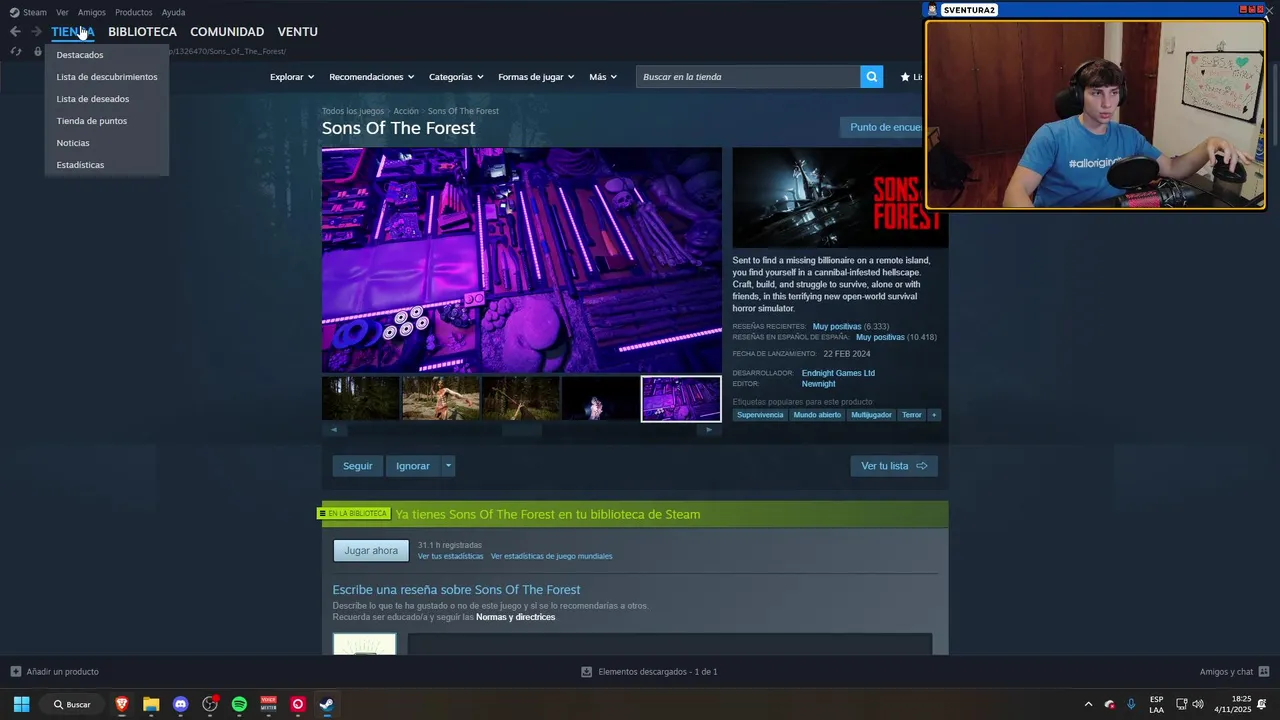
Task: Click the Acción breadcrumb link
Action: click(406, 111)
